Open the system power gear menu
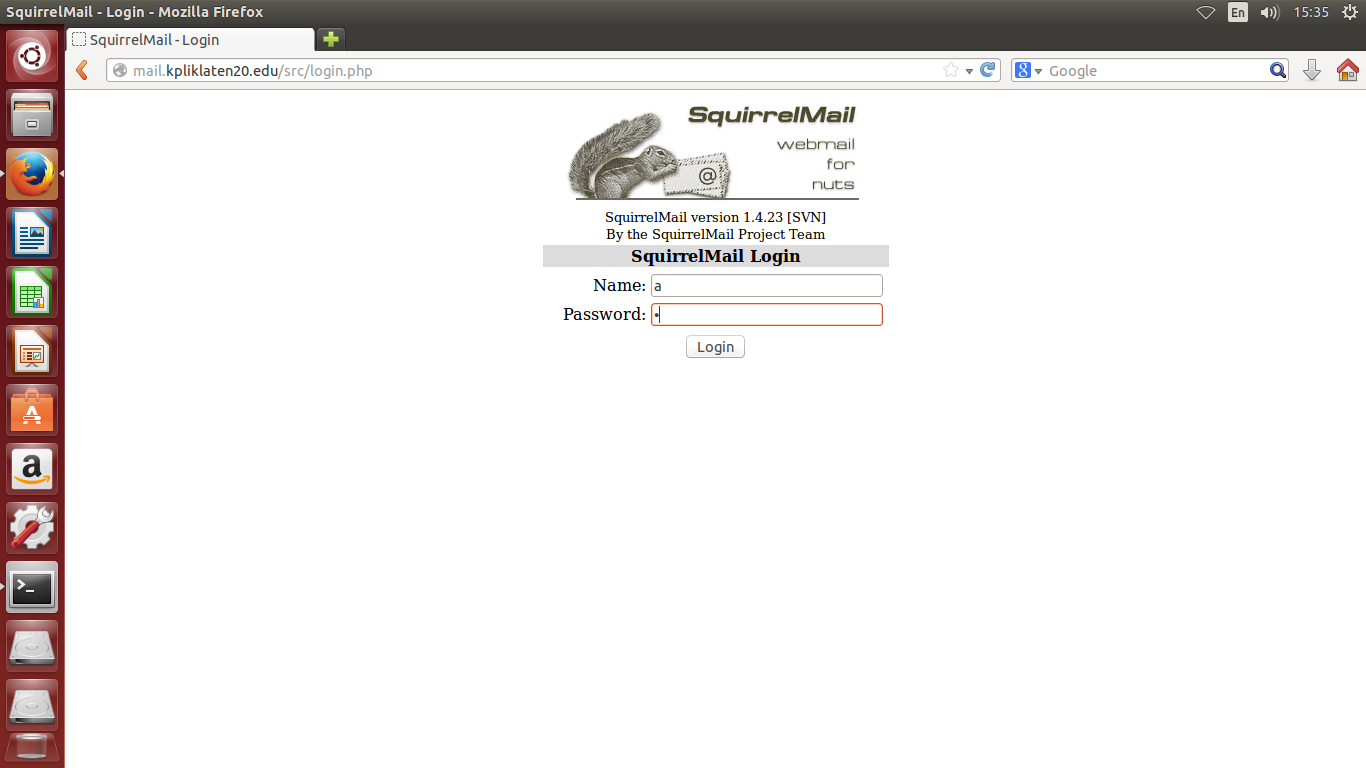1366x768 pixels. click(1349, 12)
